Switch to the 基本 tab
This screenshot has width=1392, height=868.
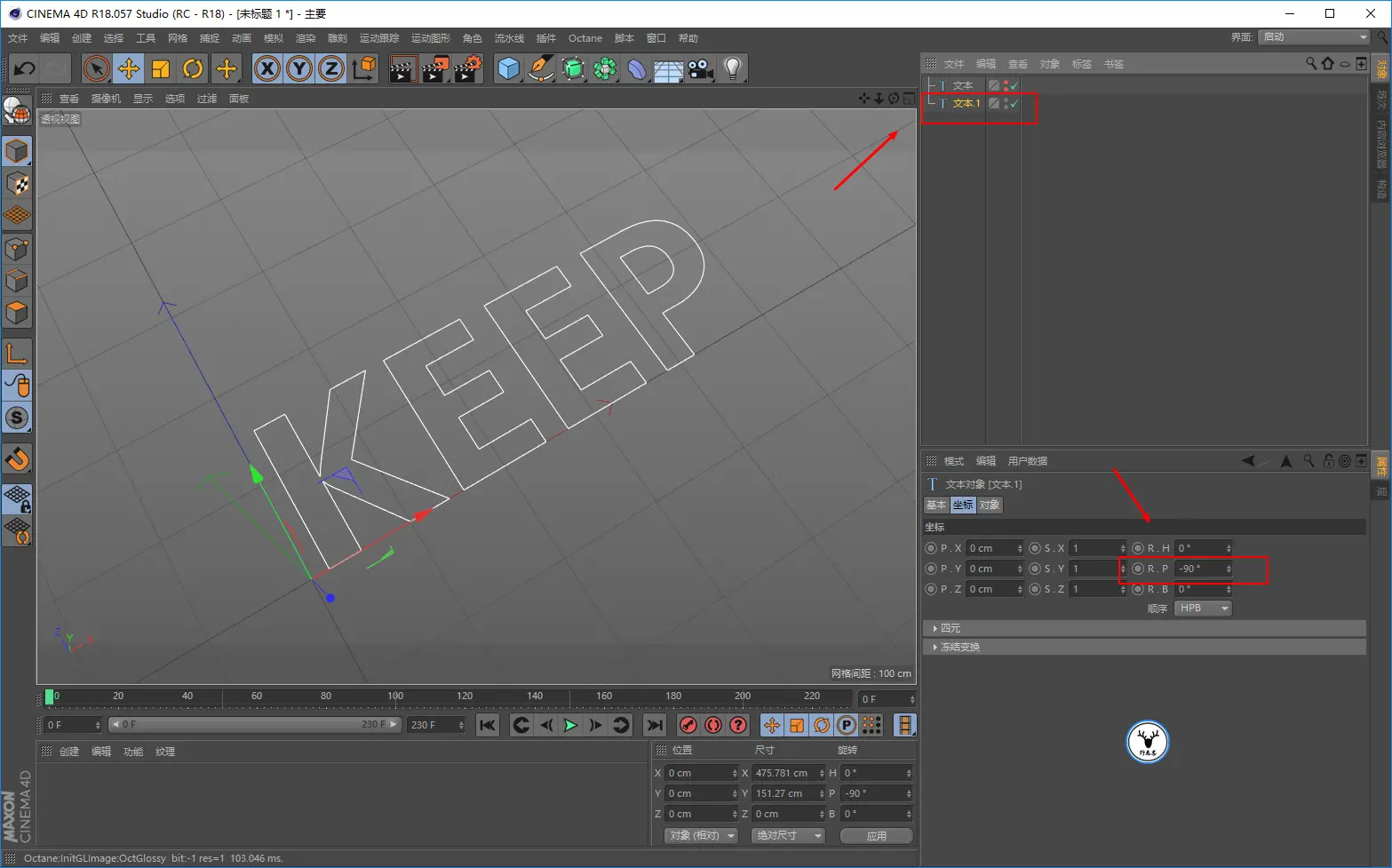click(936, 505)
